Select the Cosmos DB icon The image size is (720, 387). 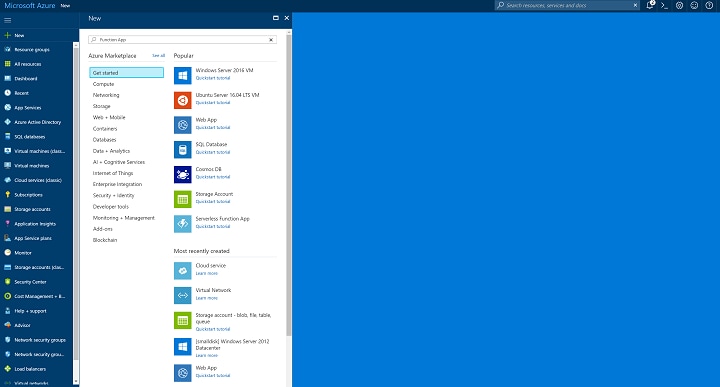pyautogui.click(x=182, y=174)
